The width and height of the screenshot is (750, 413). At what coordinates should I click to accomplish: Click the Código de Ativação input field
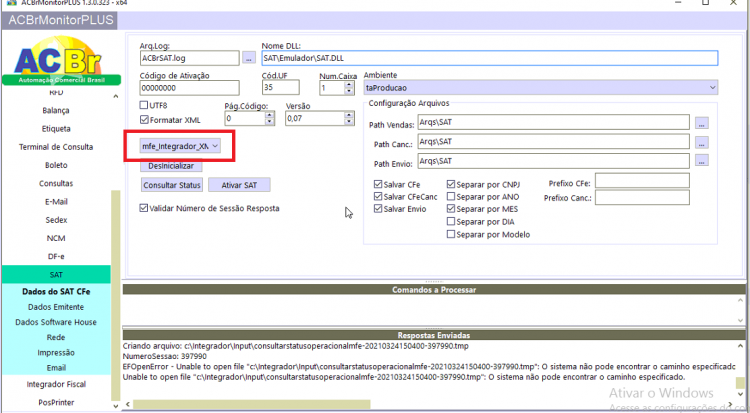point(189,88)
